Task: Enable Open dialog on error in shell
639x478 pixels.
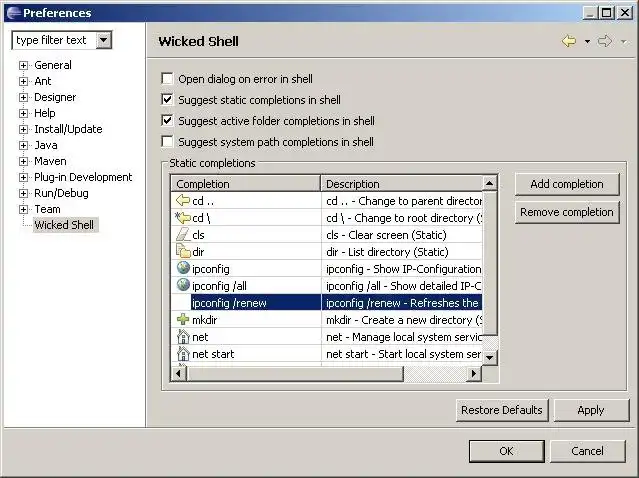Action: tap(167, 78)
